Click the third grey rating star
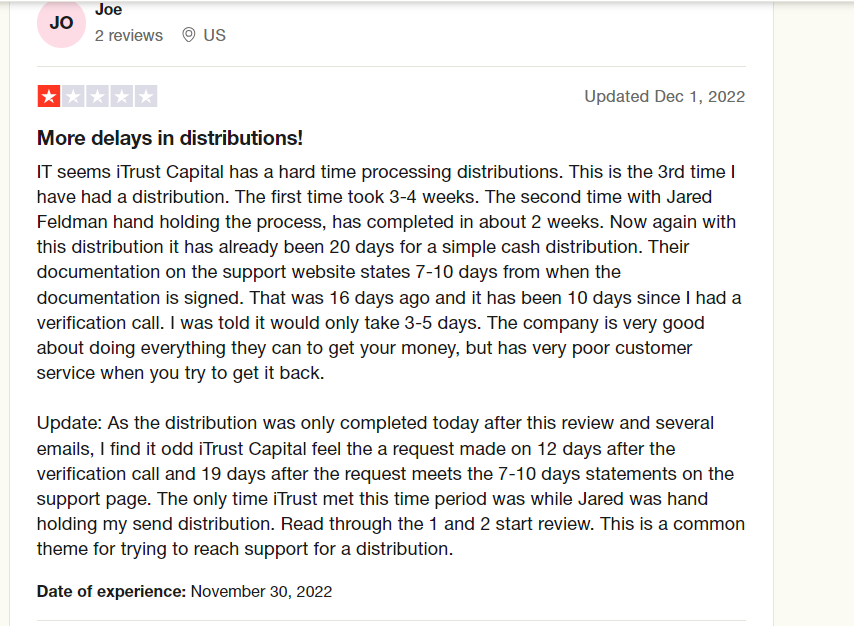This screenshot has width=854, height=626. (97, 96)
